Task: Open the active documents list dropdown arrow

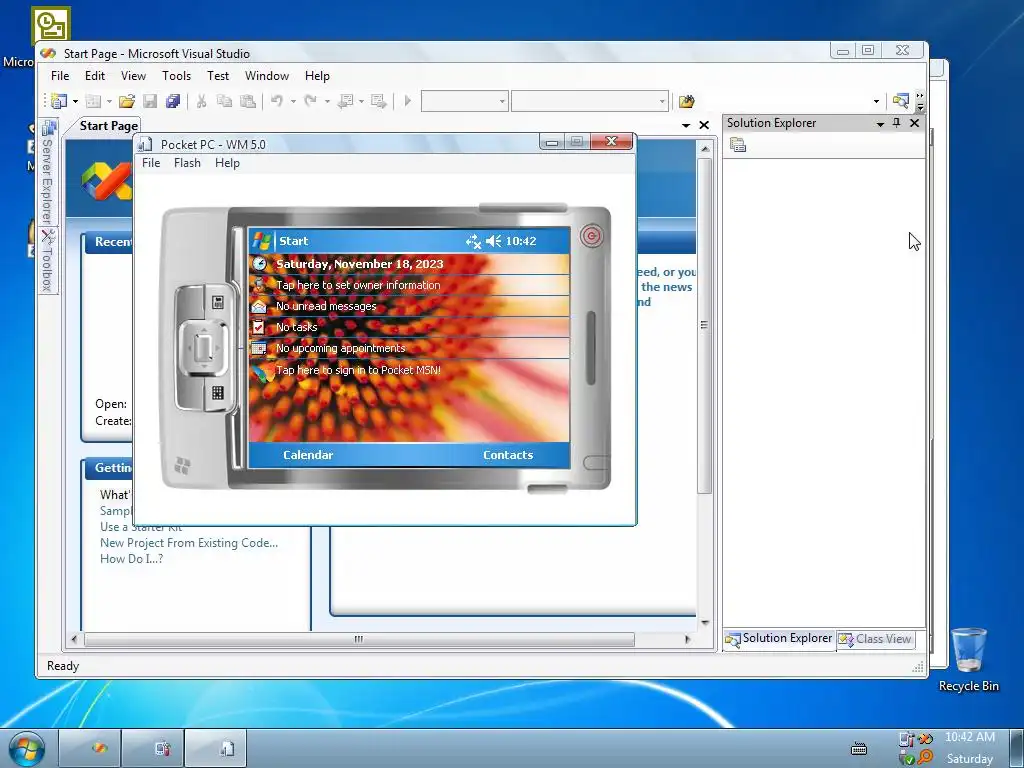Action: [x=686, y=125]
